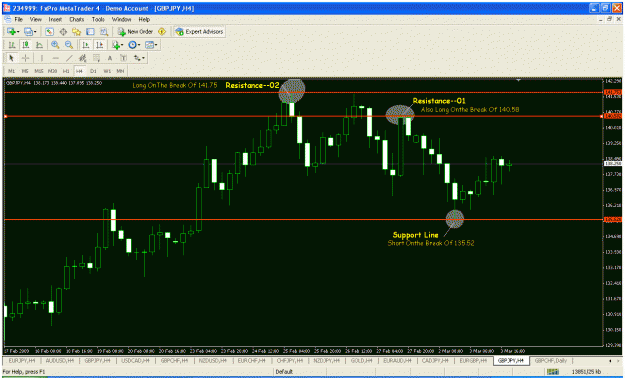Open the Charts menu

coord(77,19)
